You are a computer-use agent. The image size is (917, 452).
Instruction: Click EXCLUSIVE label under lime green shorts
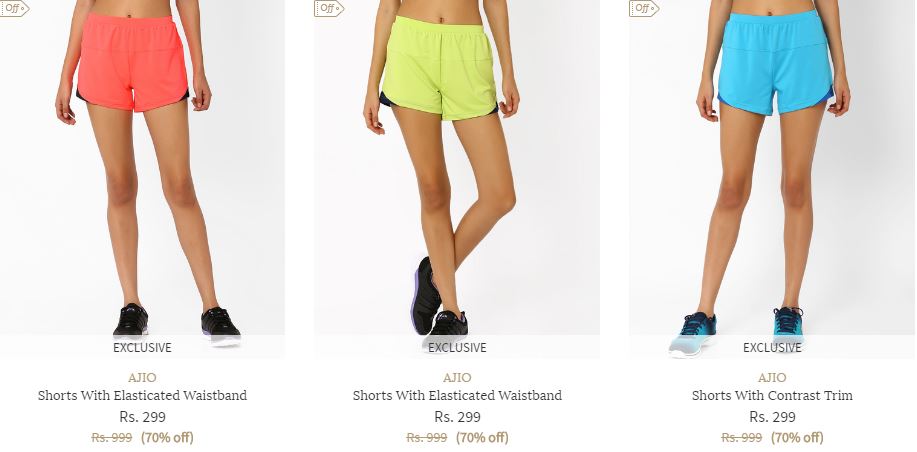point(457,347)
